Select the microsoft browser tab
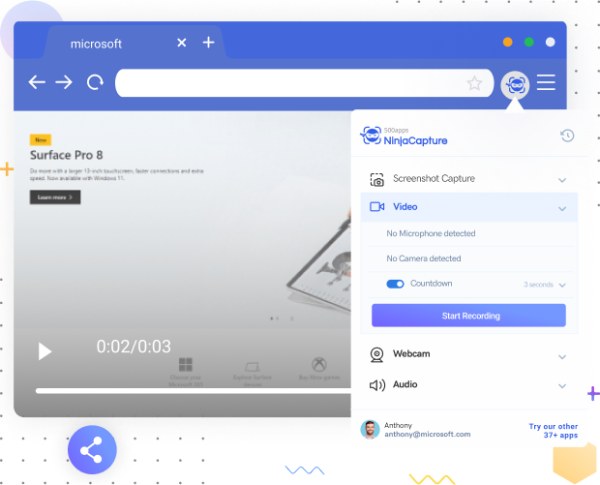Image resolution: width=600 pixels, height=485 pixels. tap(134, 42)
